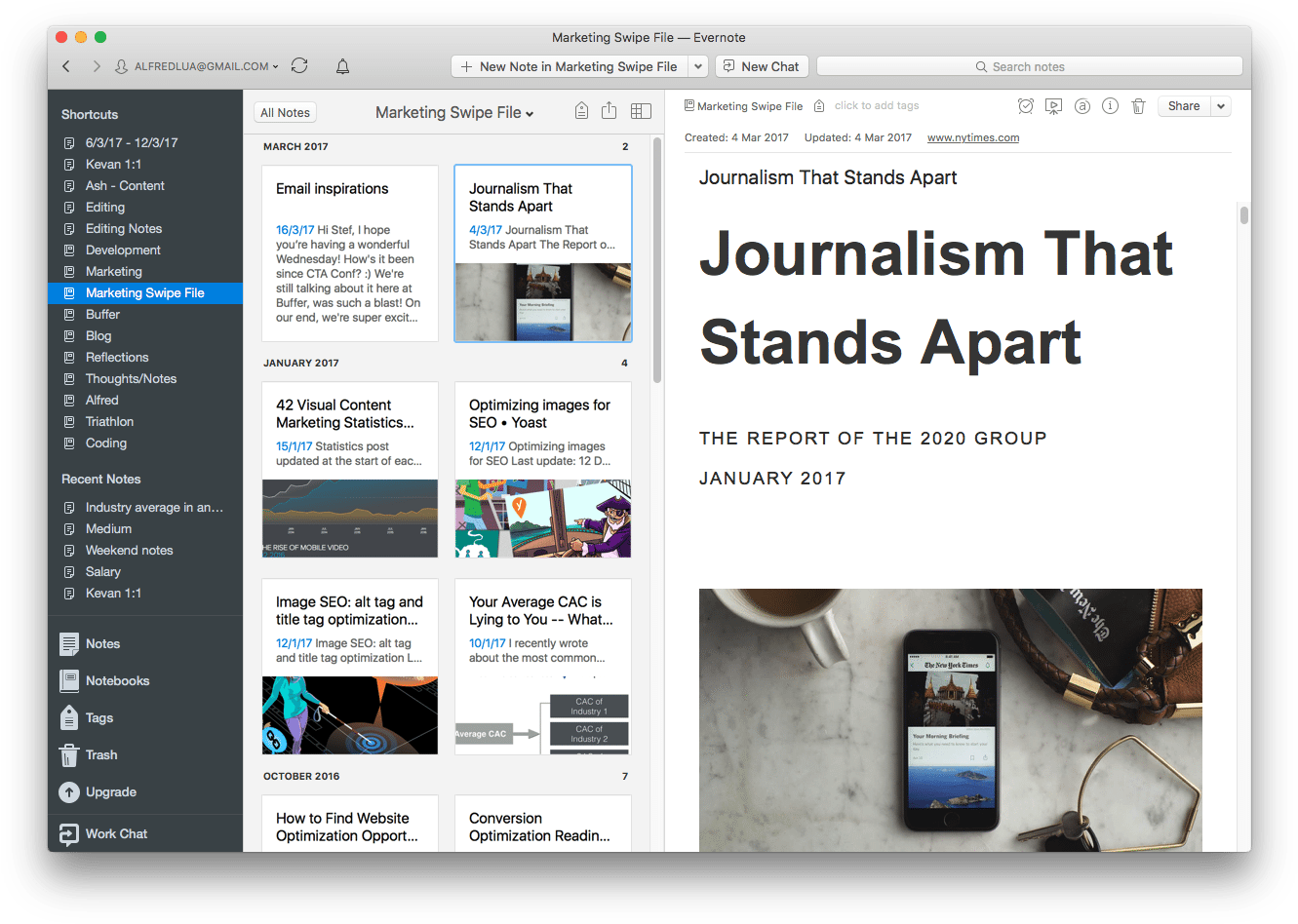Open the Email inspirations note card
The height and width of the screenshot is (924, 1298).
click(x=349, y=253)
